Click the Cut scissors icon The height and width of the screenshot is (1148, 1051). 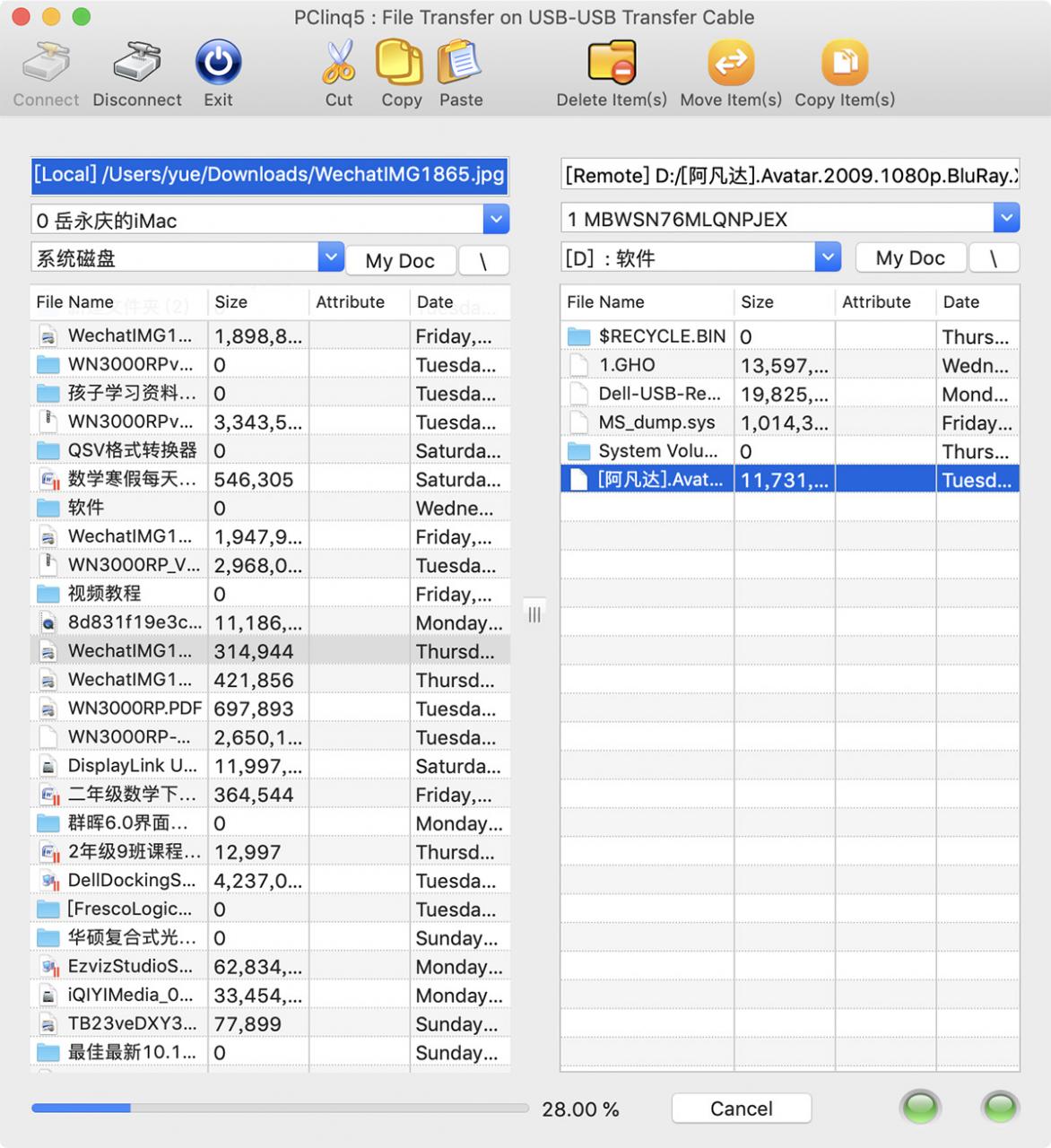click(x=339, y=62)
